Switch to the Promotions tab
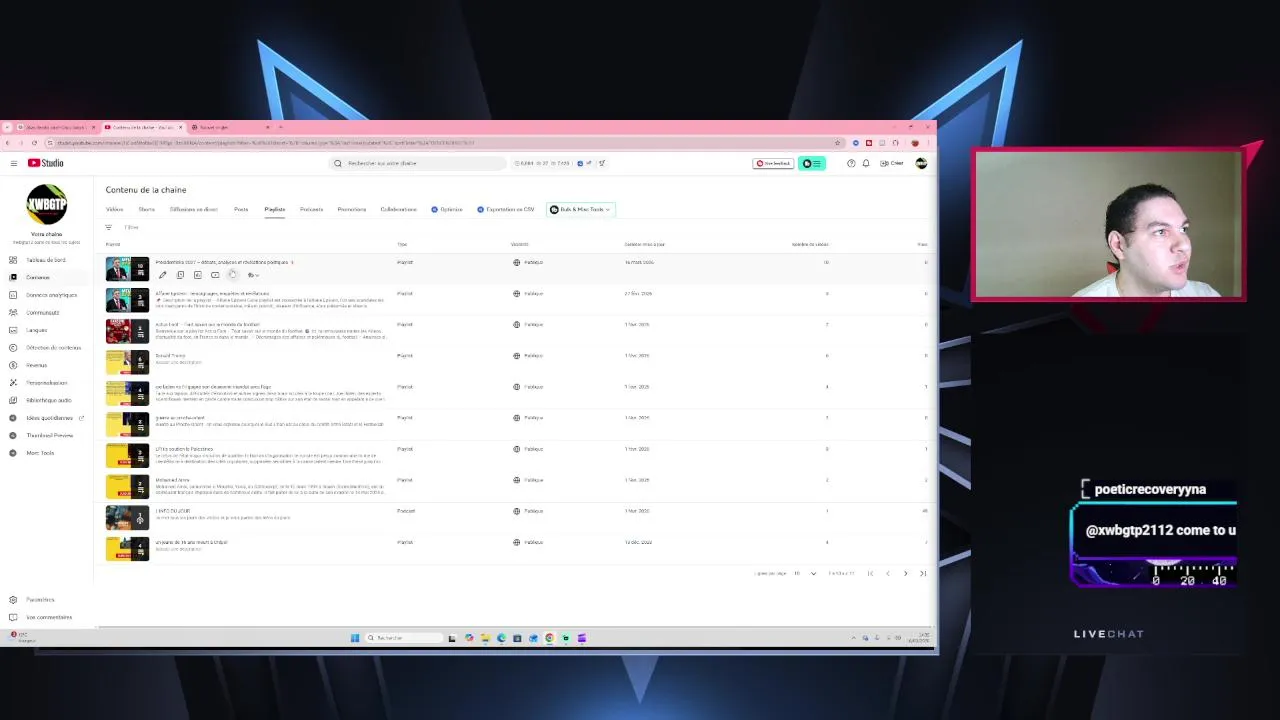The width and height of the screenshot is (1280, 720). 352,209
